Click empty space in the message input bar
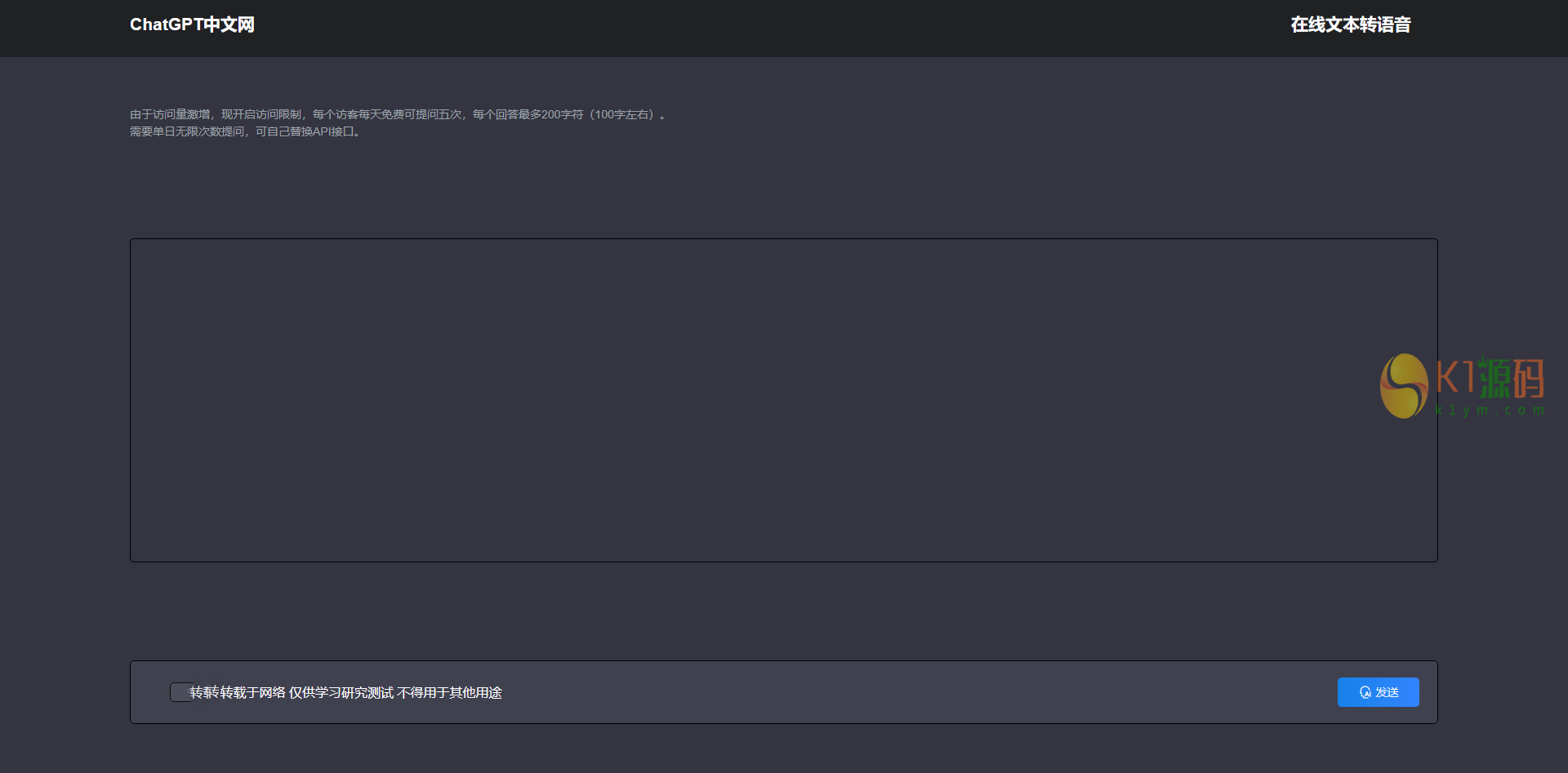The image size is (1568, 773). (x=898, y=692)
